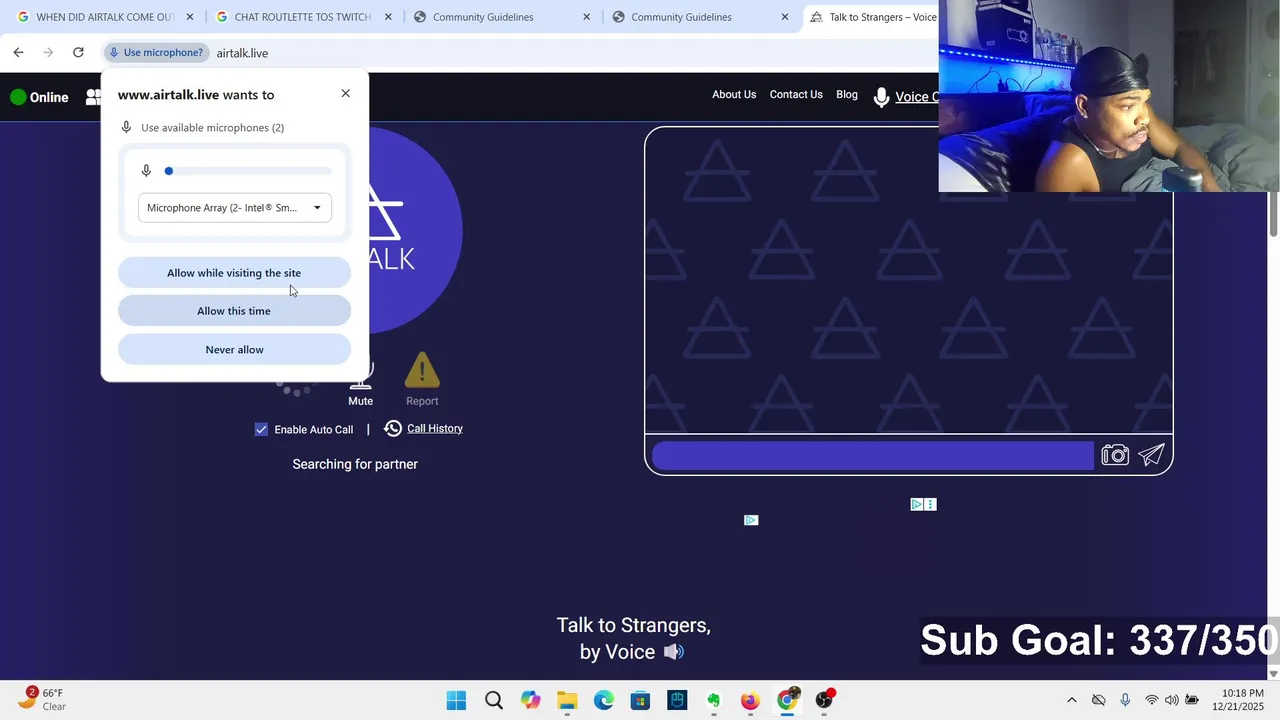Click Allow while visiting the site
This screenshot has height=720, width=1280.
click(x=234, y=273)
